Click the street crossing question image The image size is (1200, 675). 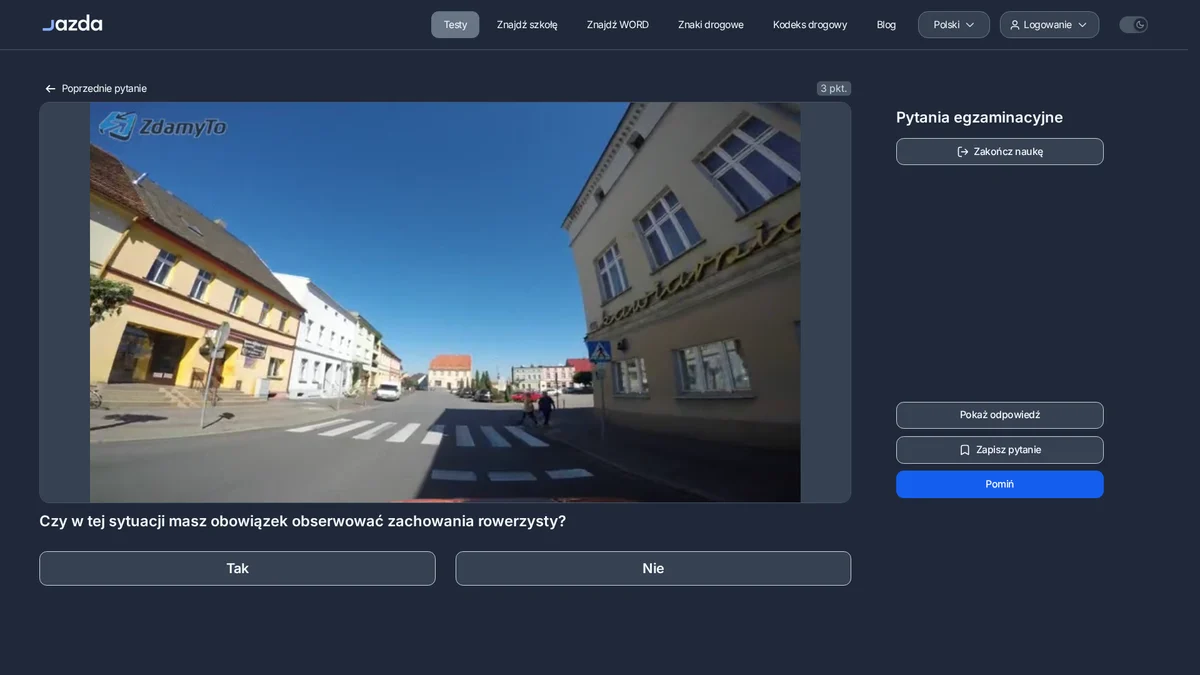445,302
